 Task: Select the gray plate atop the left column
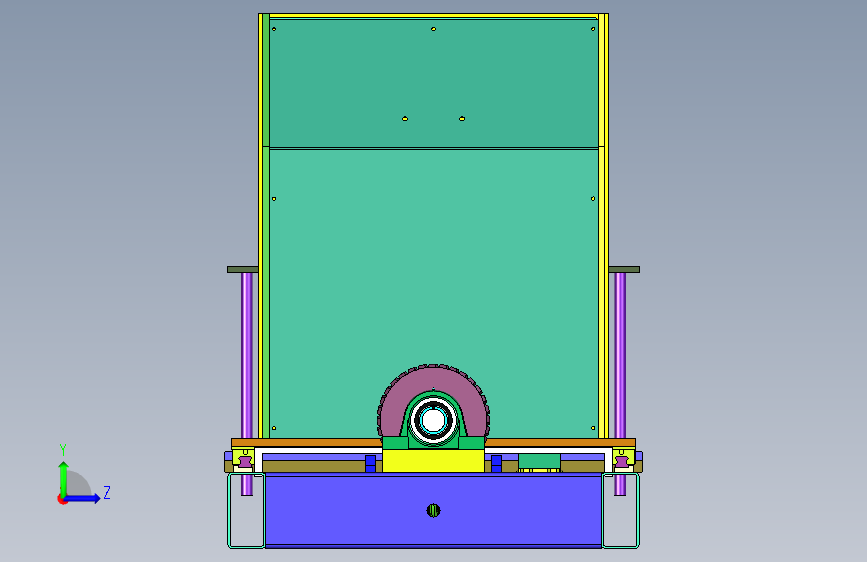click(243, 269)
